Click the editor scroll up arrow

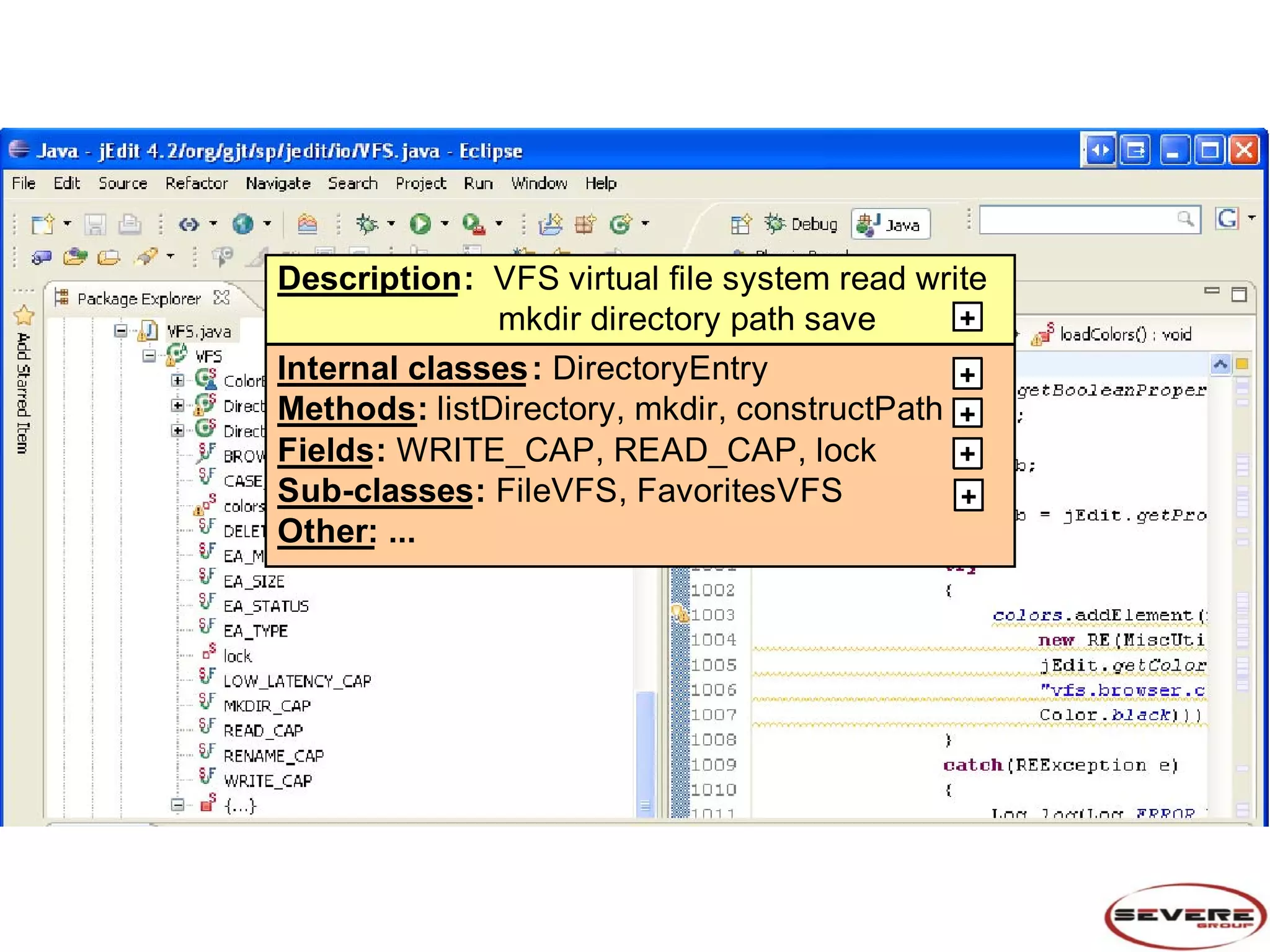pos(1220,364)
